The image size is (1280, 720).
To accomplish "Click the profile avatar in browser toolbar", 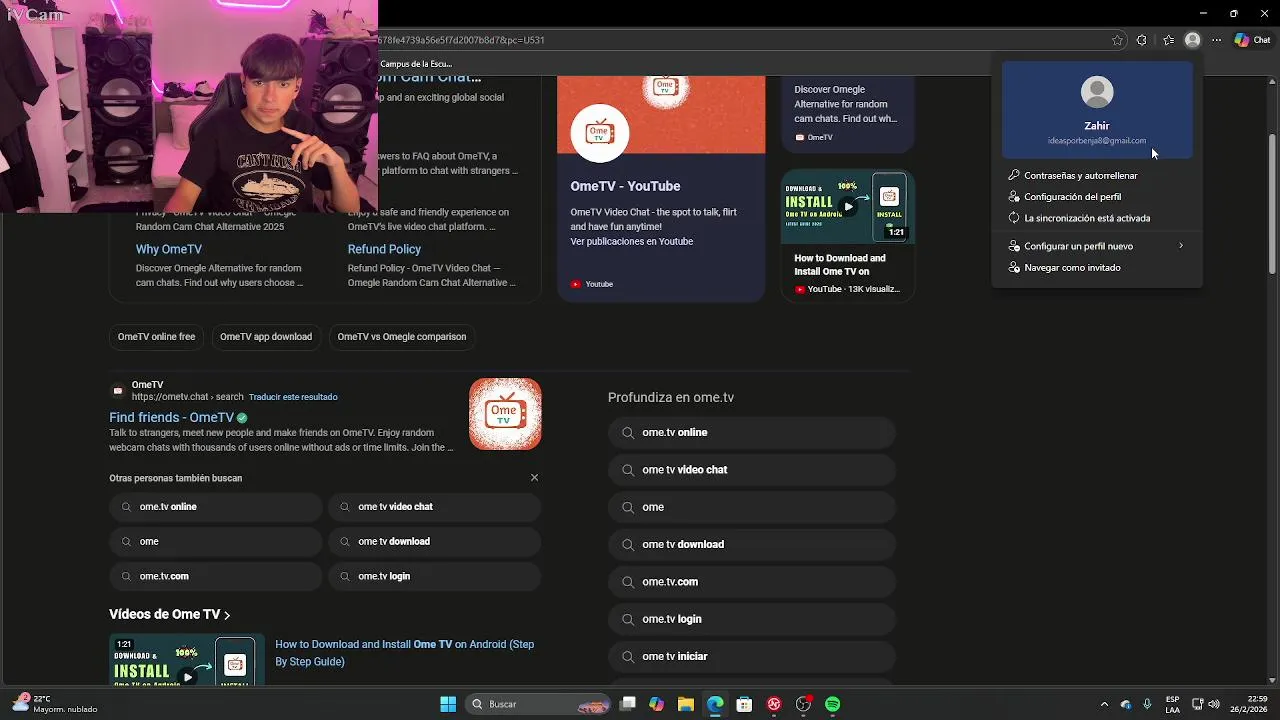I will click(1192, 41).
